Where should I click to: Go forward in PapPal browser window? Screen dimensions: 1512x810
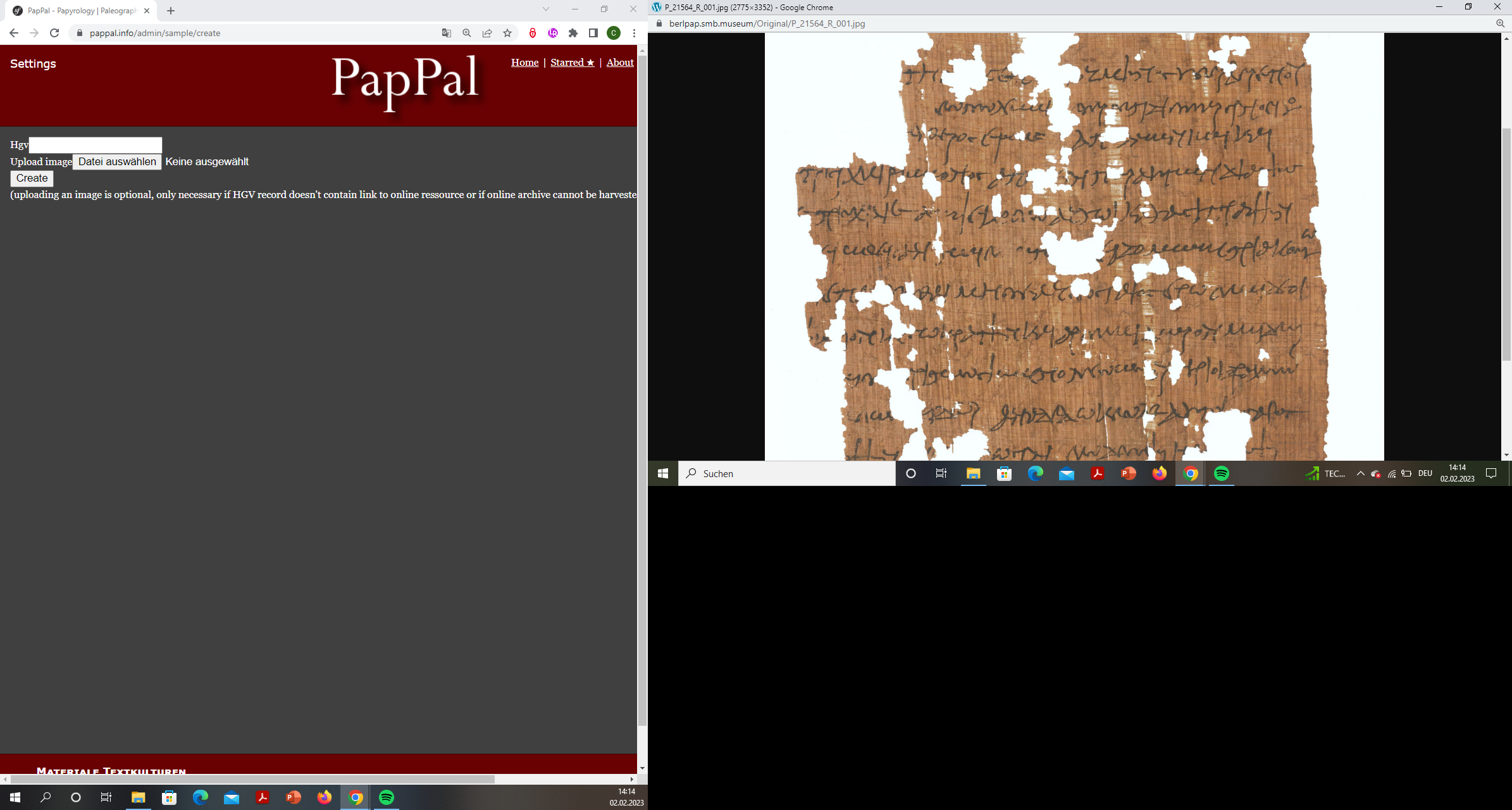click(34, 33)
